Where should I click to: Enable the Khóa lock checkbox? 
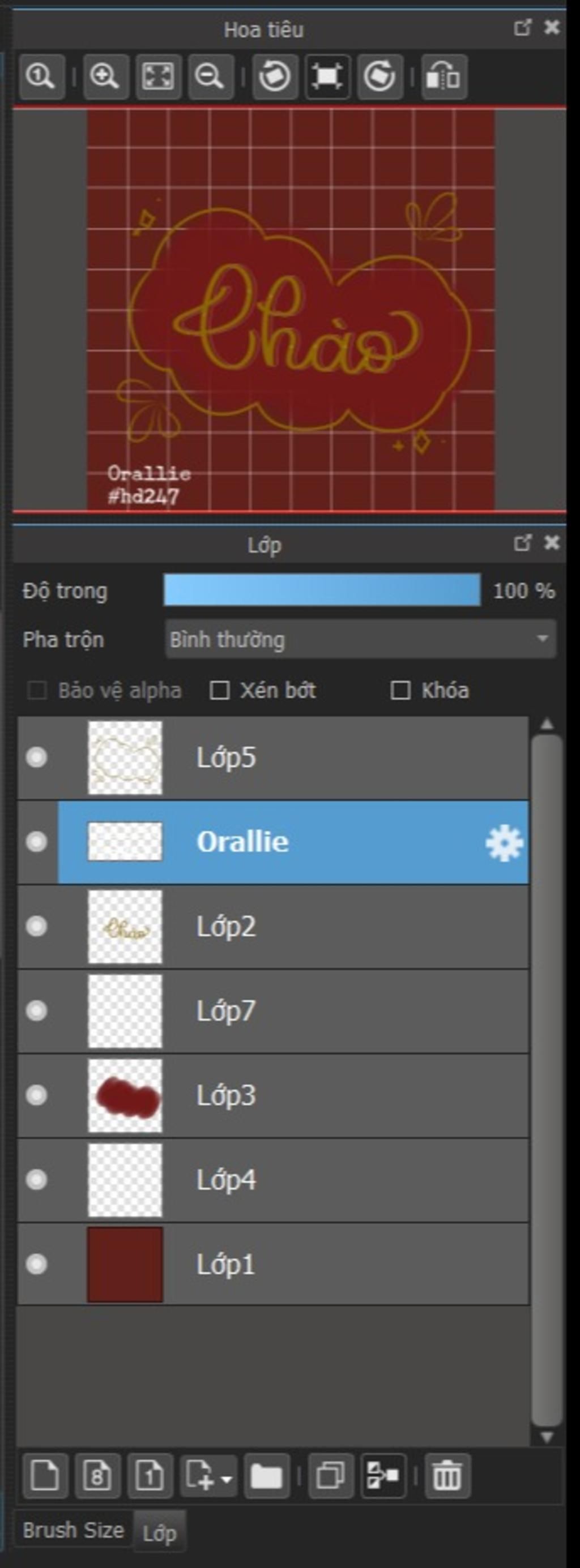tap(400, 690)
